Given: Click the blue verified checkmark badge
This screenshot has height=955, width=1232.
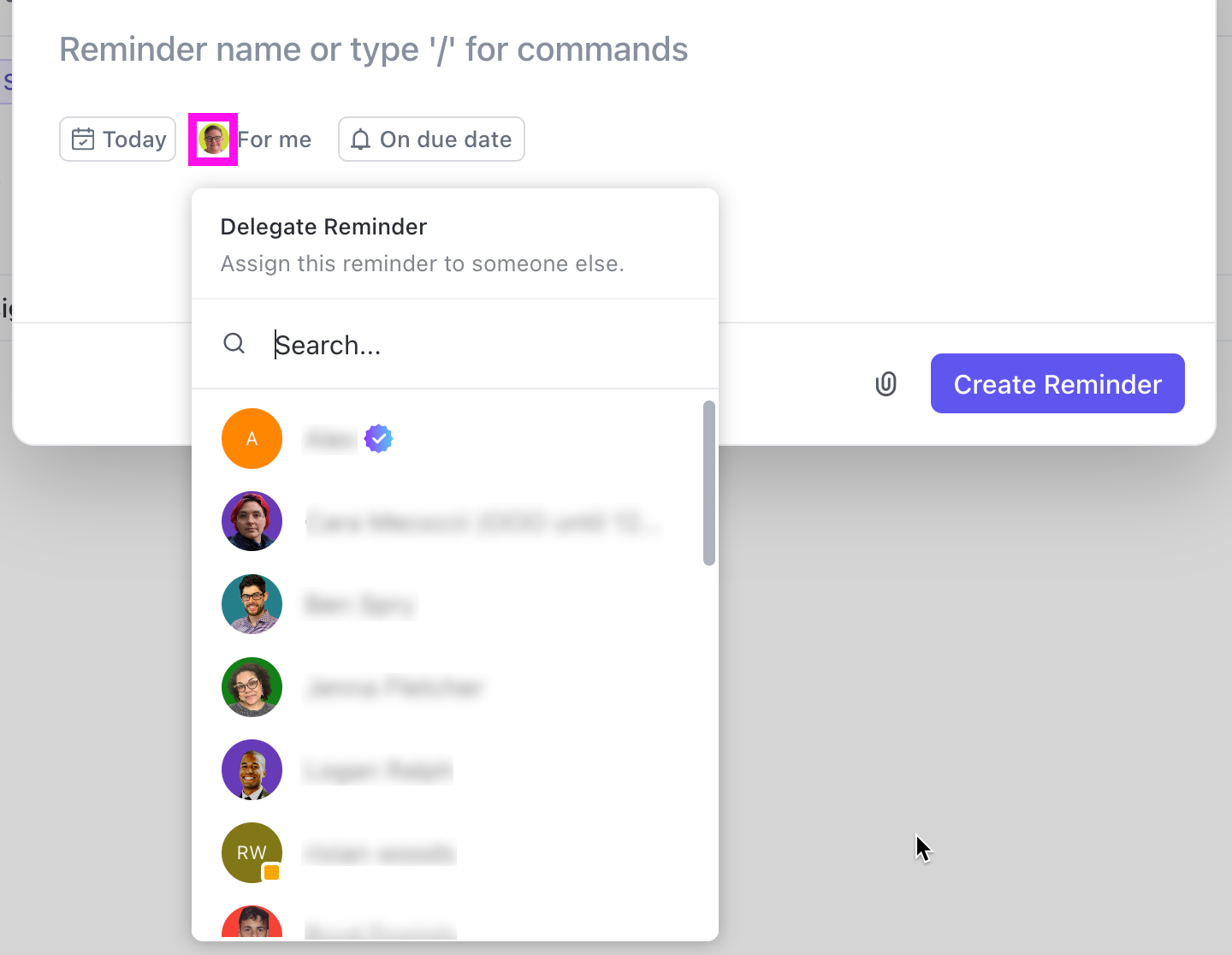Looking at the screenshot, I should 378,439.
